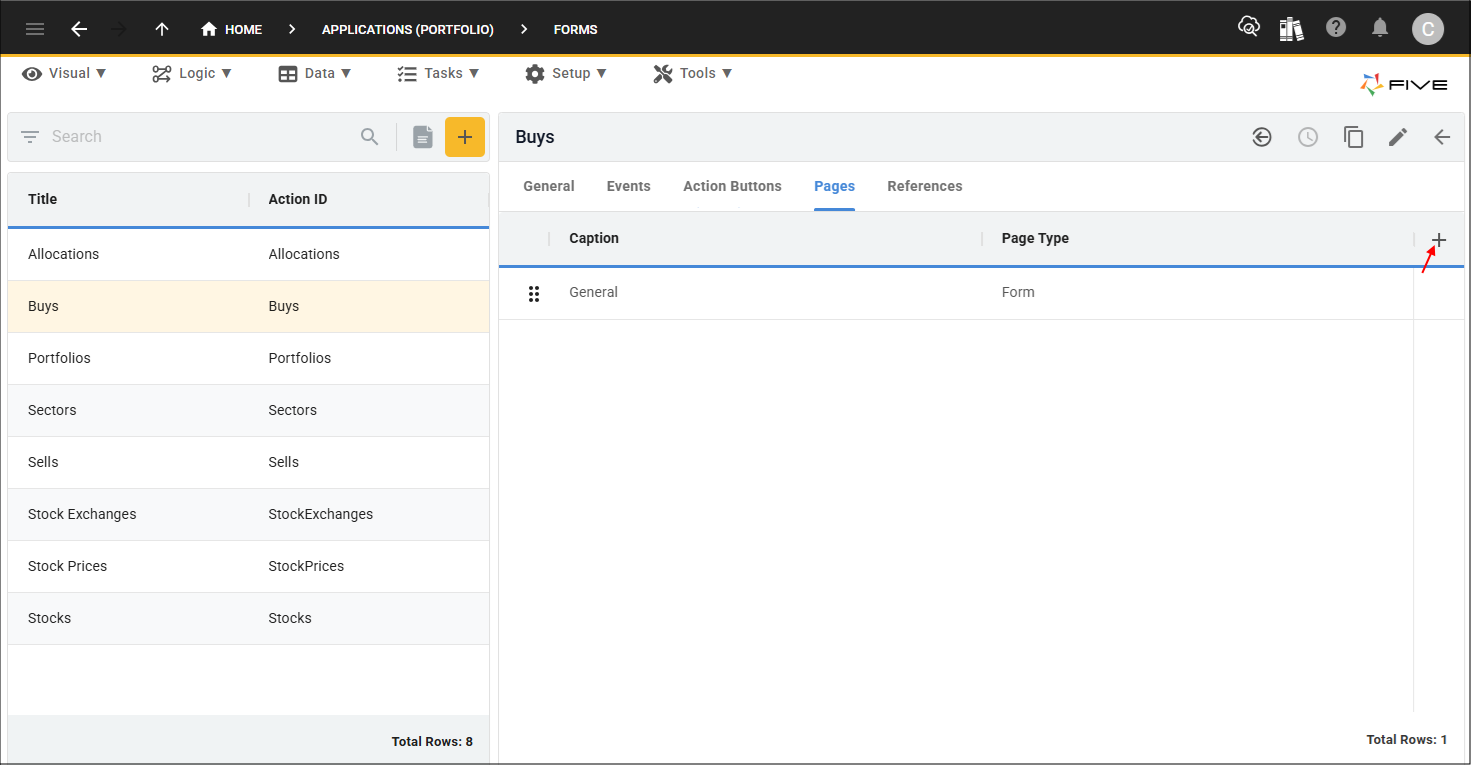The height and width of the screenshot is (765, 1471).
Task: Open the hamburger navigation menu
Action: tap(35, 29)
